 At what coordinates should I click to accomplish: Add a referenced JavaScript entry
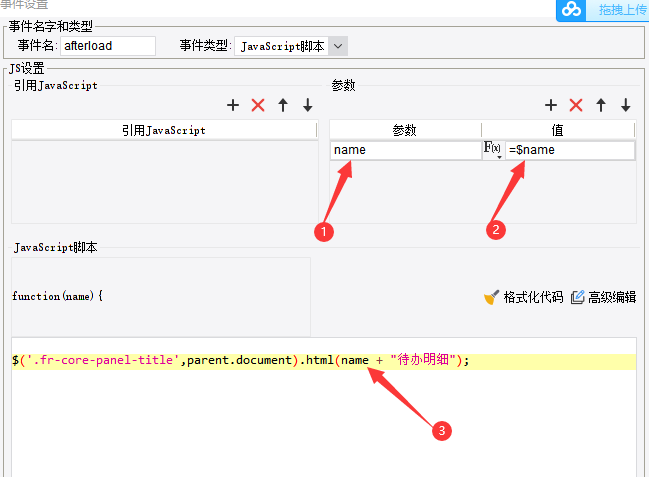[233, 105]
